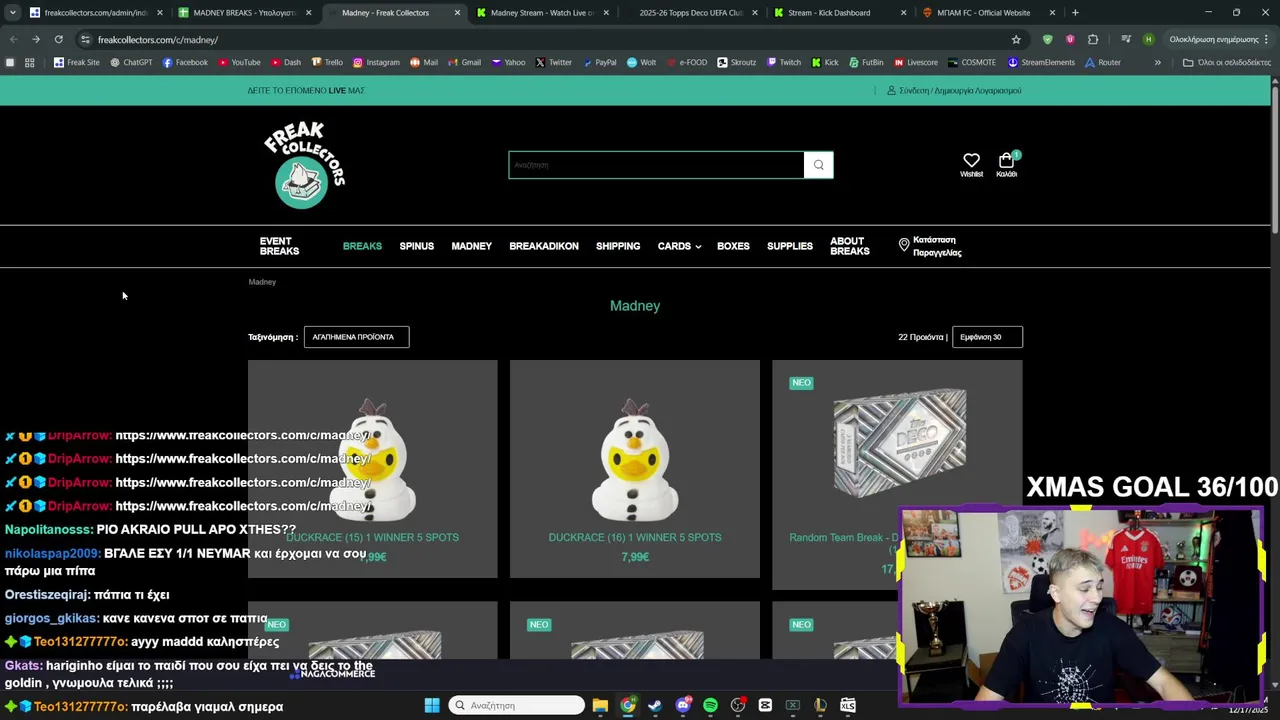
Task: Open the Chrome three-dot menu
Action: pos(1267,39)
